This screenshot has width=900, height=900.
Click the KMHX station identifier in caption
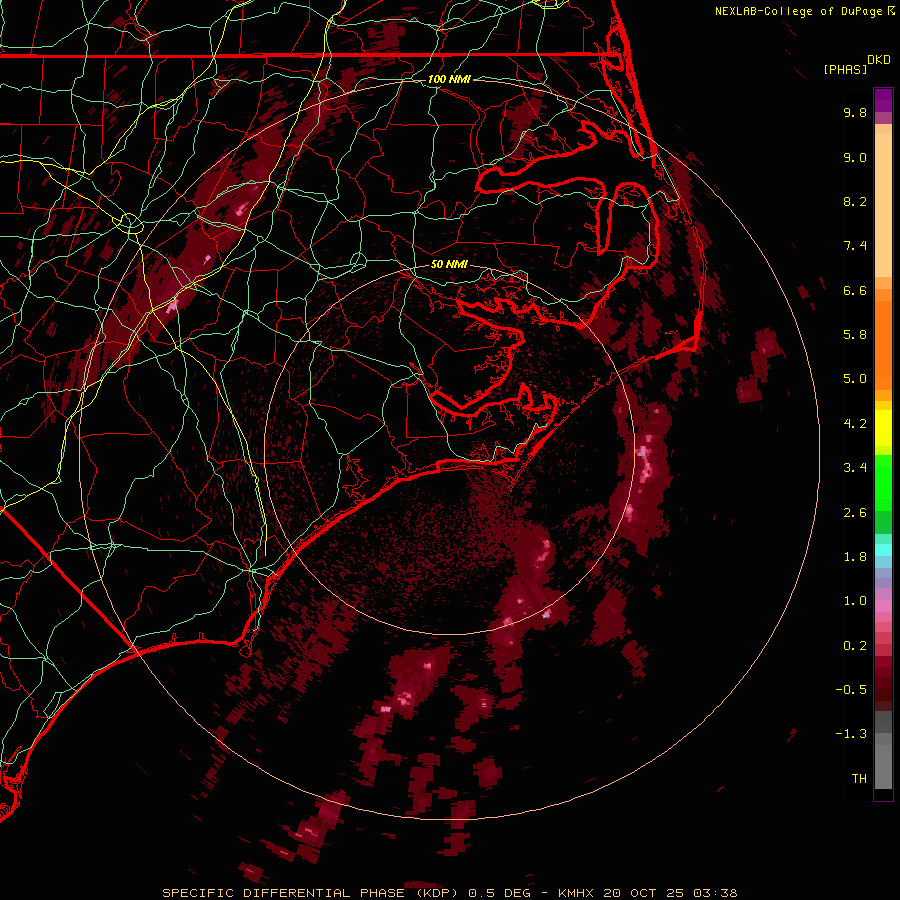point(576,893)
